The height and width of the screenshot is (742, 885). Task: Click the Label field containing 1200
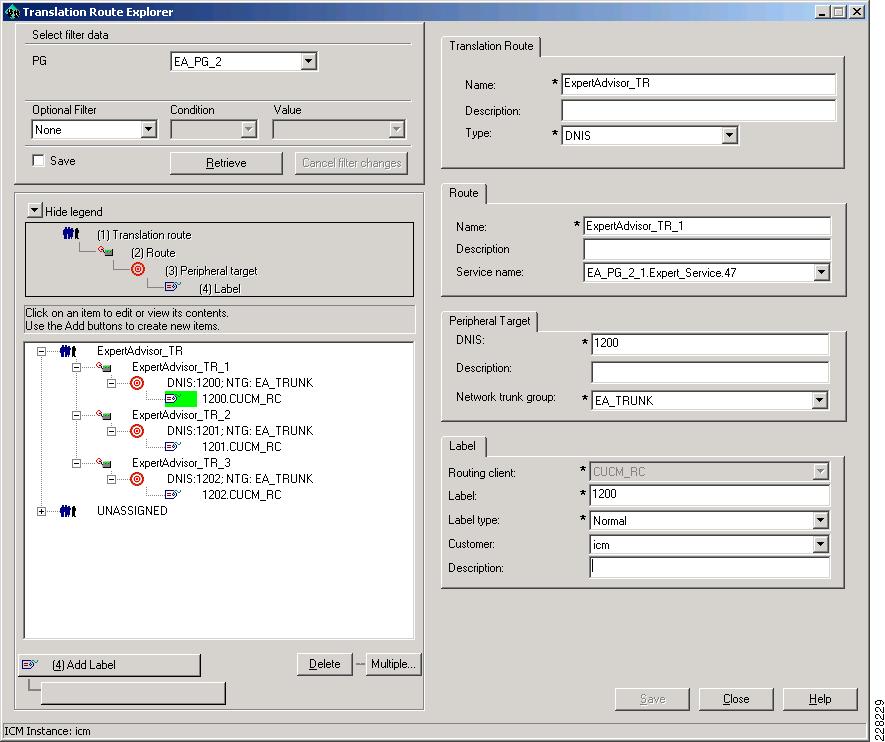[x=709, y=495]
